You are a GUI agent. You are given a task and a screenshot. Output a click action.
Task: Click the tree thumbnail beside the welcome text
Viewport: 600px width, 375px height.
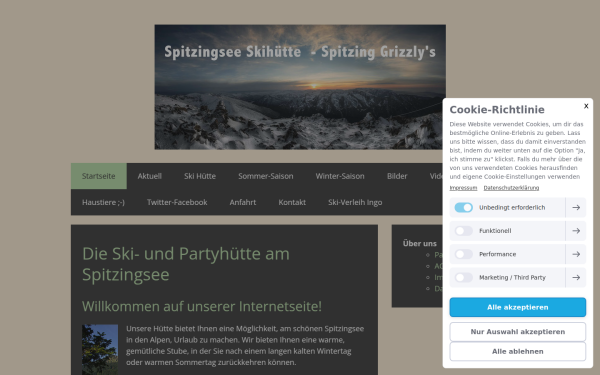tap(100, 349)
